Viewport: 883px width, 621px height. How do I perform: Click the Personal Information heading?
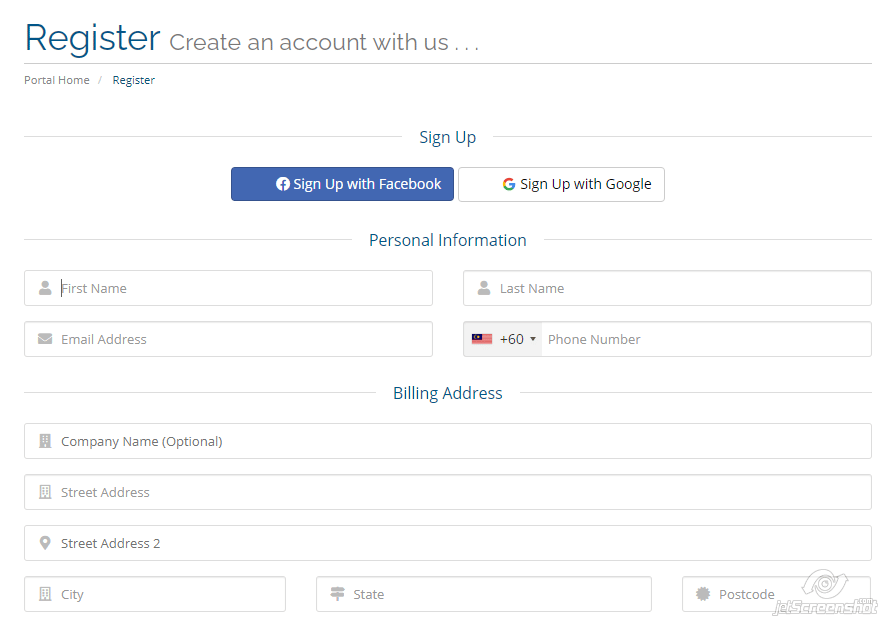point(448,240)
